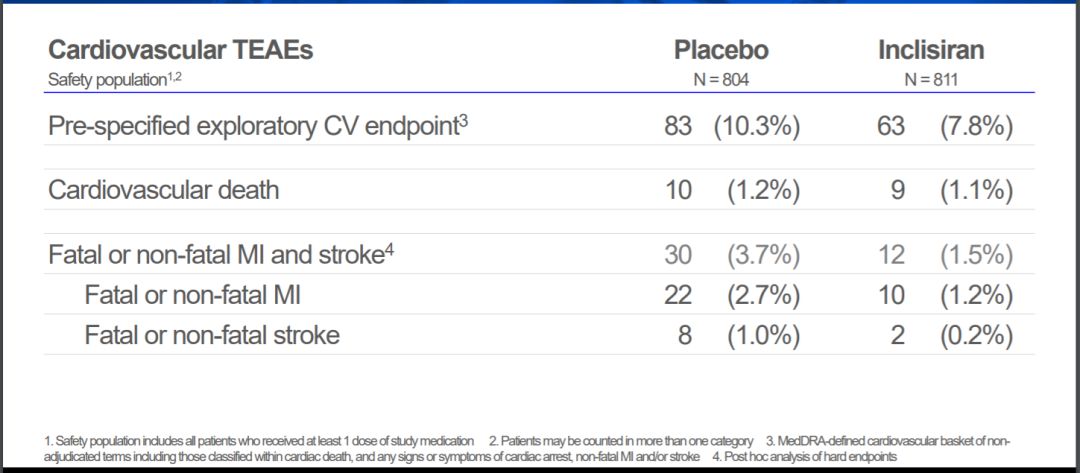Click the placebo value 30 (3.7%)

click(x=733, y=255)
